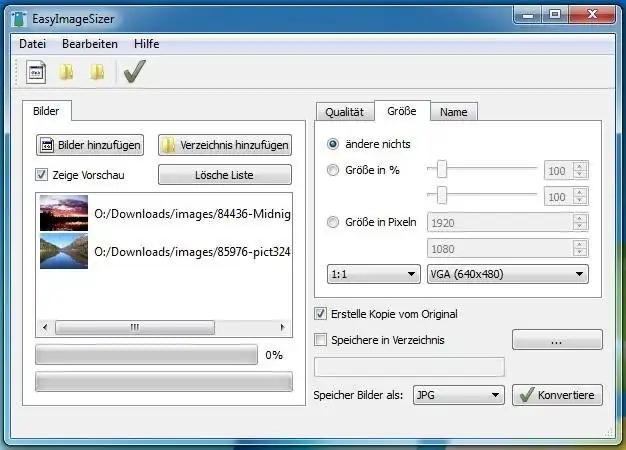
Task: Open the 1:1 aspect ratio dropdown
Action: pyautogui.click(x=374, y=274)
